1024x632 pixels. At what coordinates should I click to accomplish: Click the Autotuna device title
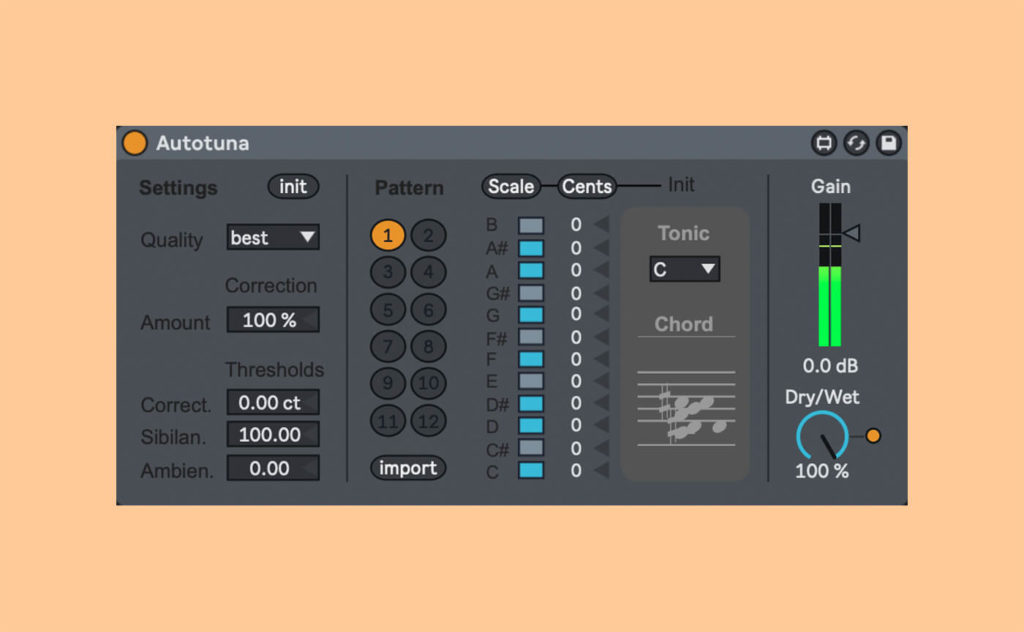[x=202, y=143]
